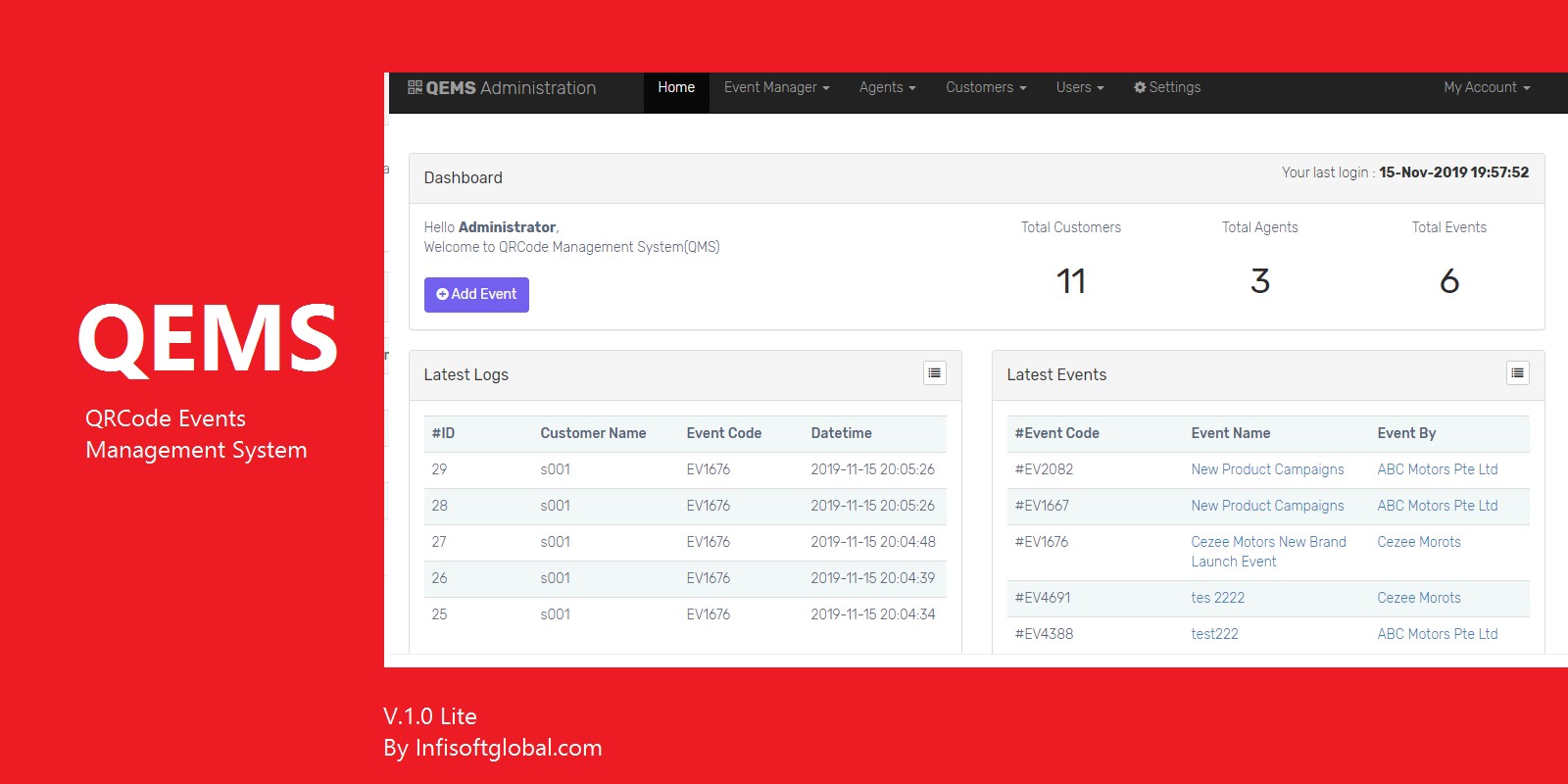Open Cezee Motors New Brand Launch Event
Viewport: 1568px width, 784px height.
pos(1268,552)
